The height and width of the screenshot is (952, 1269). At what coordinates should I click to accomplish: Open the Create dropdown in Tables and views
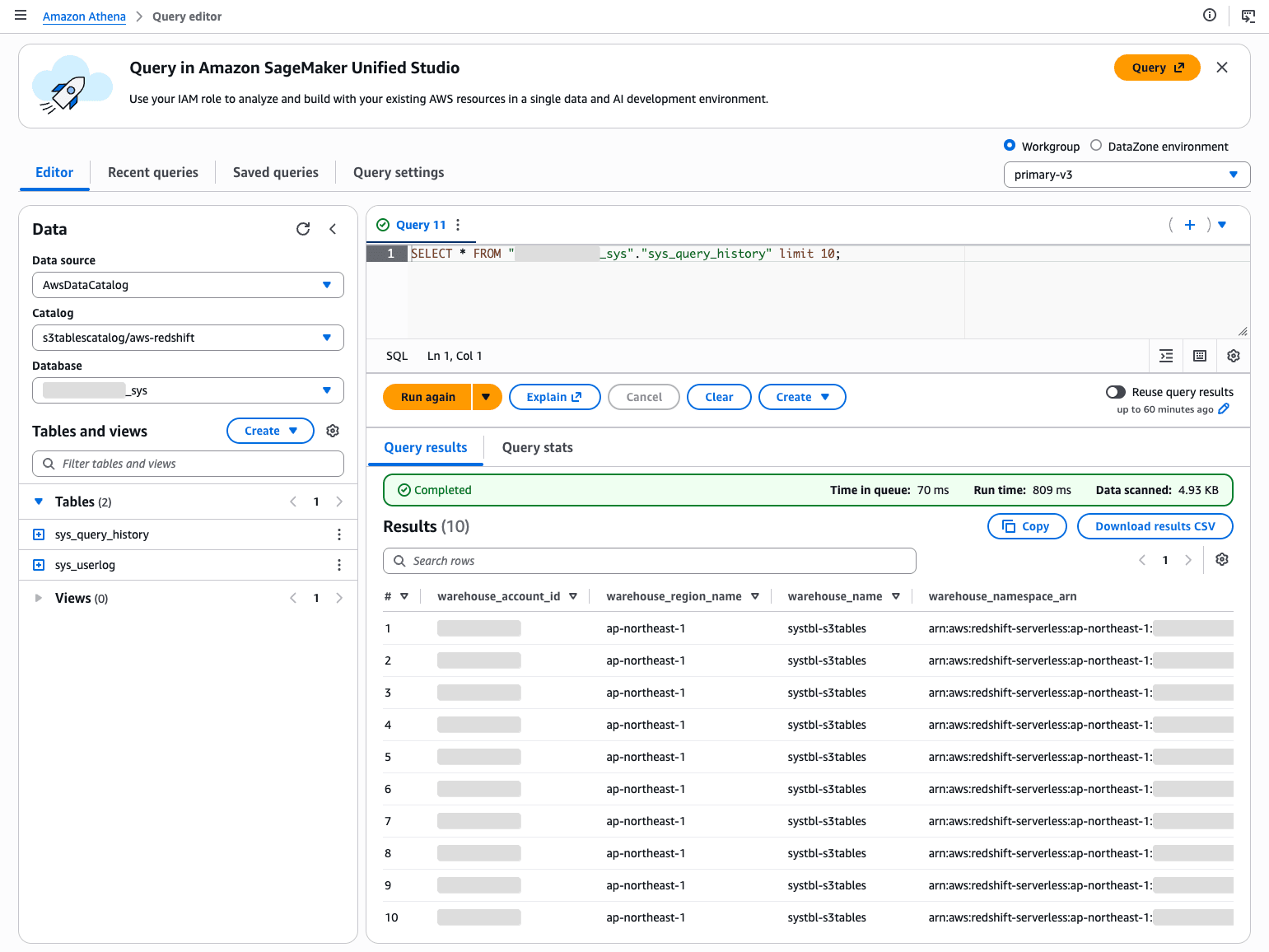coord(270,431)
